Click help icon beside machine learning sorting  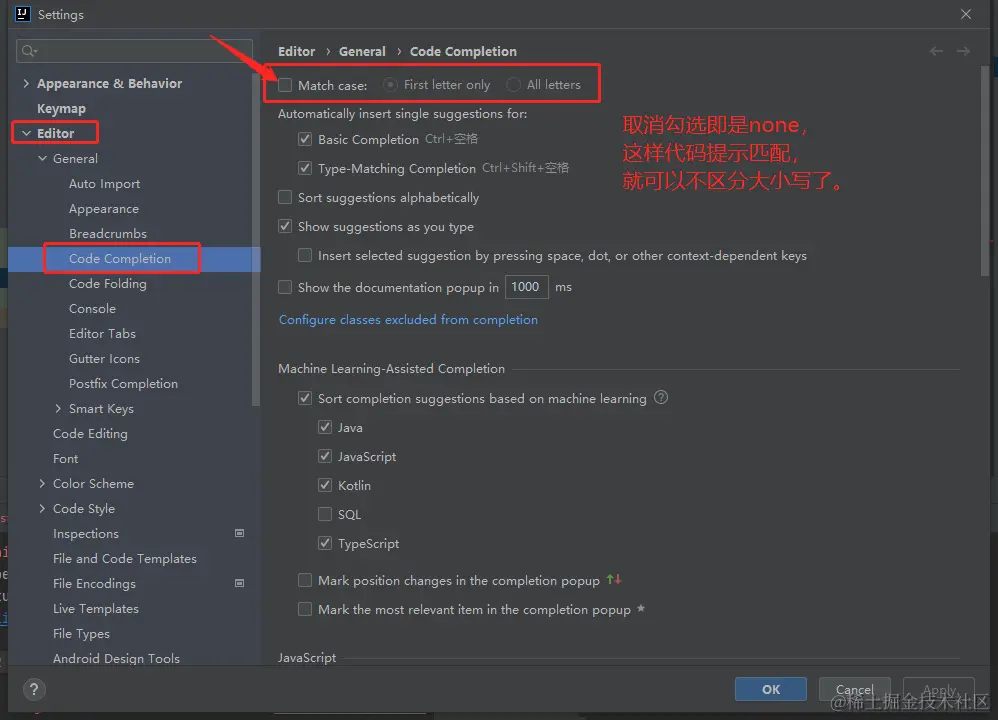pyautogui.click(x=661, y=398)
